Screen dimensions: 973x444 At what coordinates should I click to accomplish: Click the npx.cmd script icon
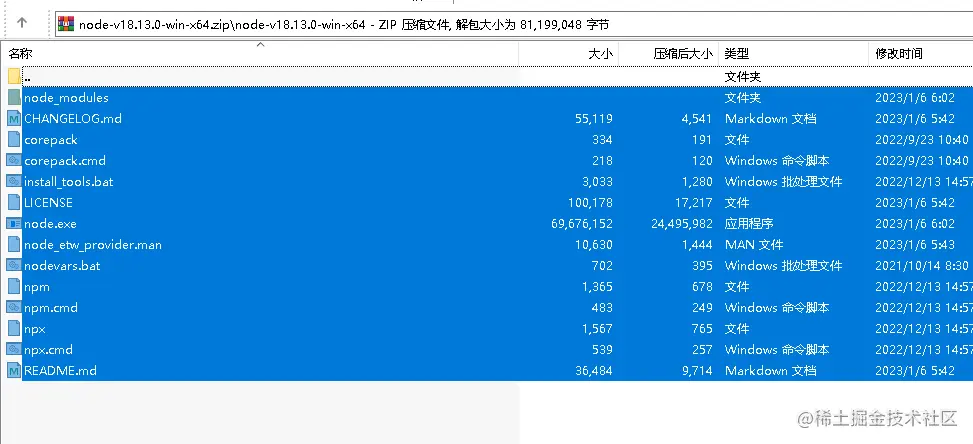tap(14, 350)
